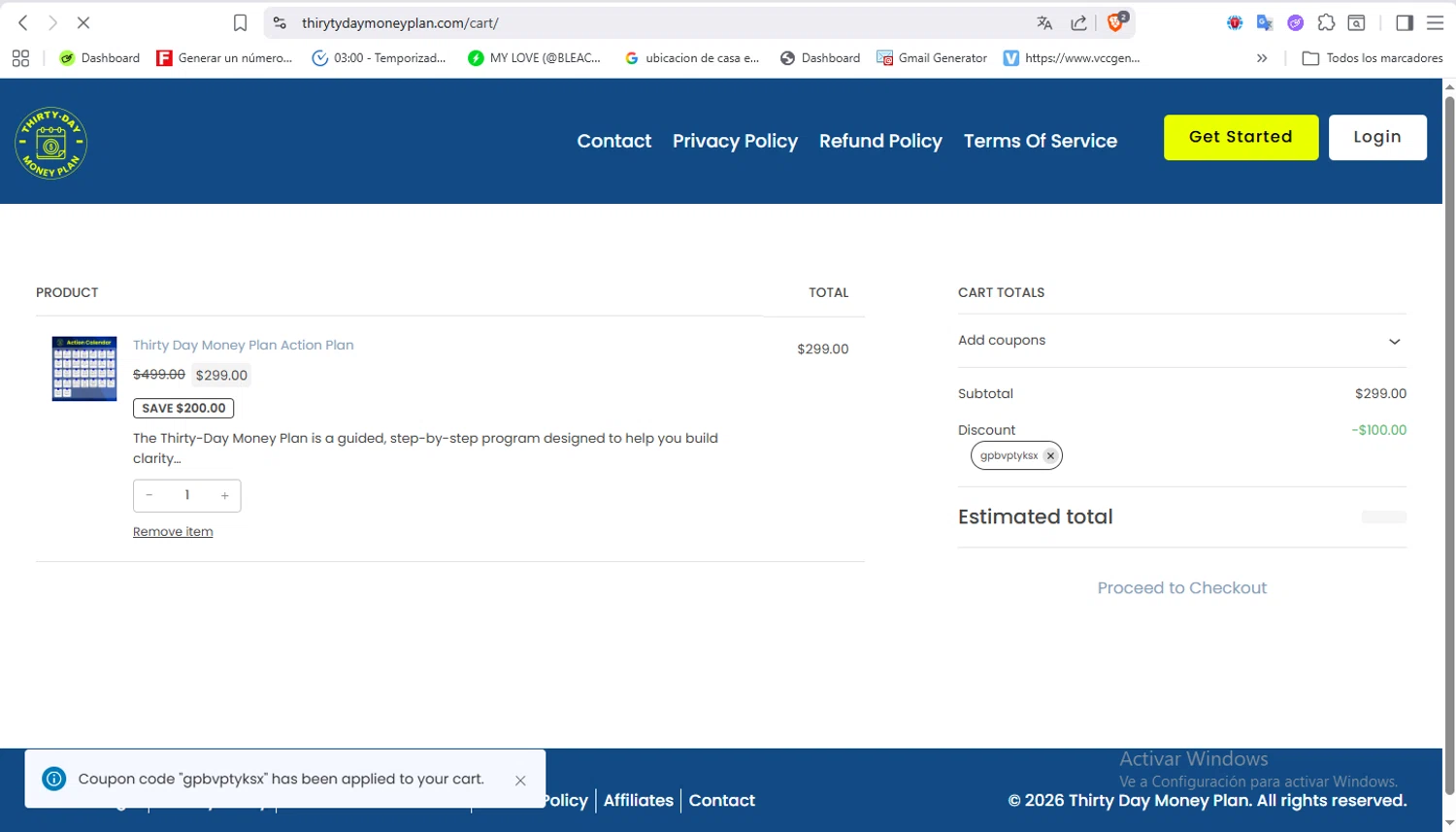Click the Estimated total label
1456x832 pixels.
(x=1036, y=516)
